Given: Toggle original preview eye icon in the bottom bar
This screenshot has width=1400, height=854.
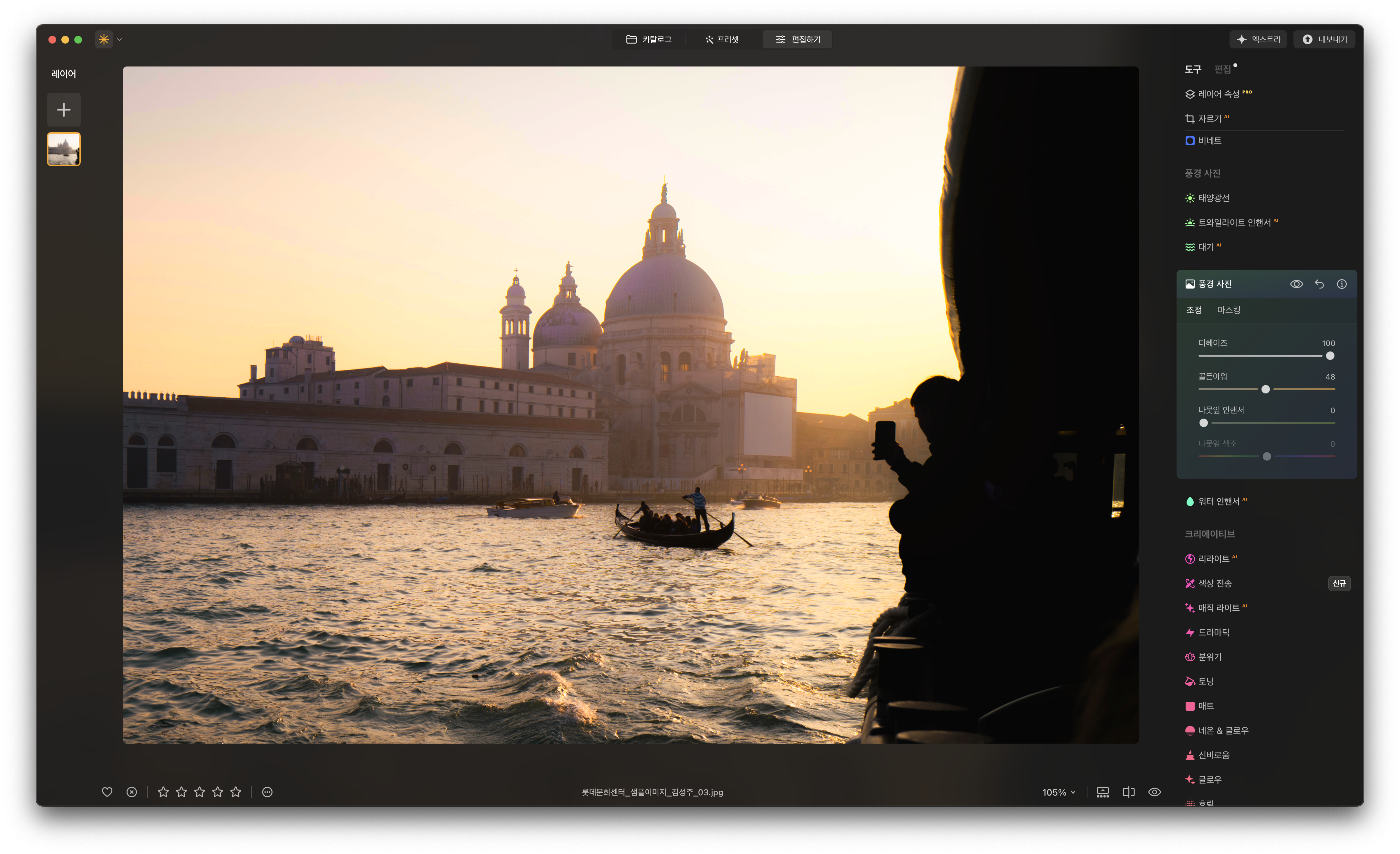Looking at the screenshot, I should (x=1154, y=791).
